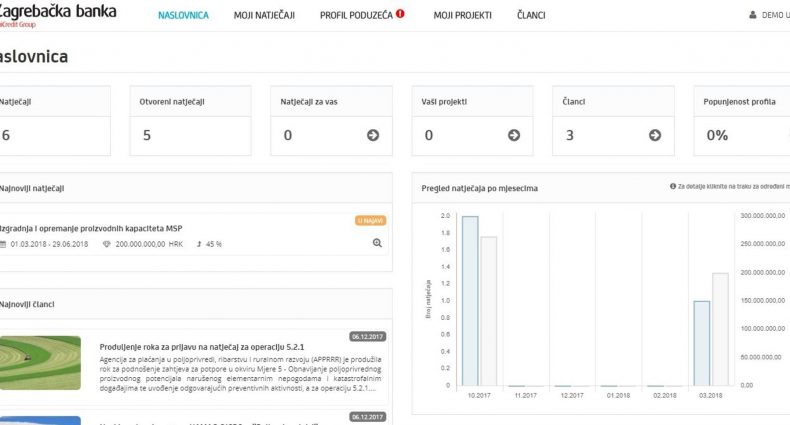790x425 pixels.
Task: Click the 06.12.2017 badge on first article
Action: click(367, 336)
